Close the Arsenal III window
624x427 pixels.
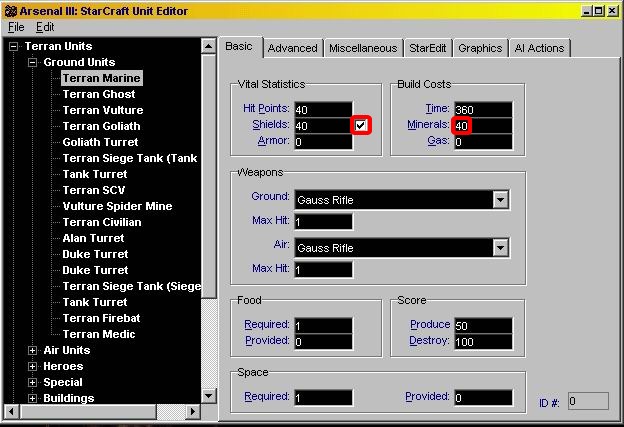[612, 11]
